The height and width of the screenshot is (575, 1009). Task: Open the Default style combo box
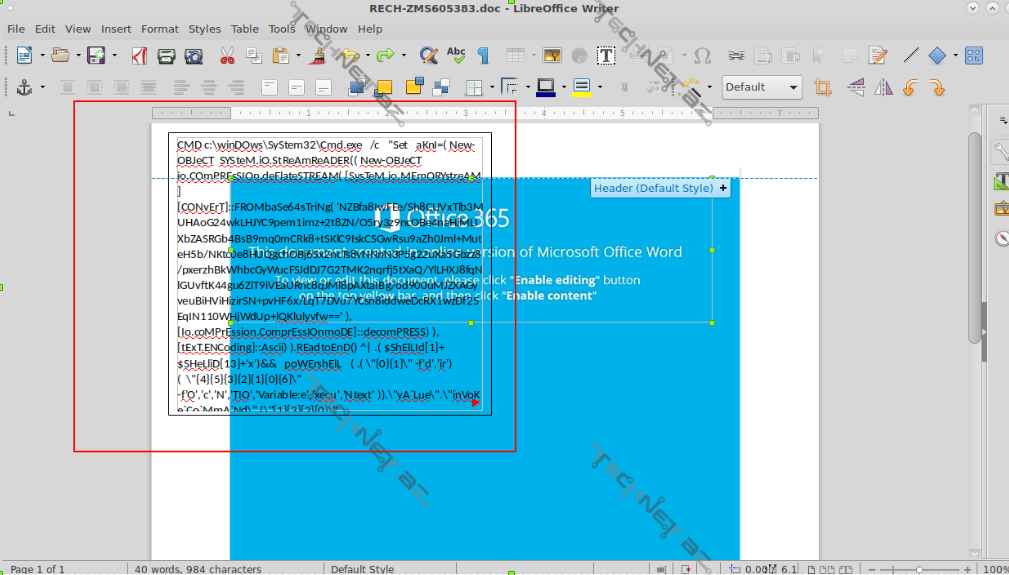[x=762, y=88]
